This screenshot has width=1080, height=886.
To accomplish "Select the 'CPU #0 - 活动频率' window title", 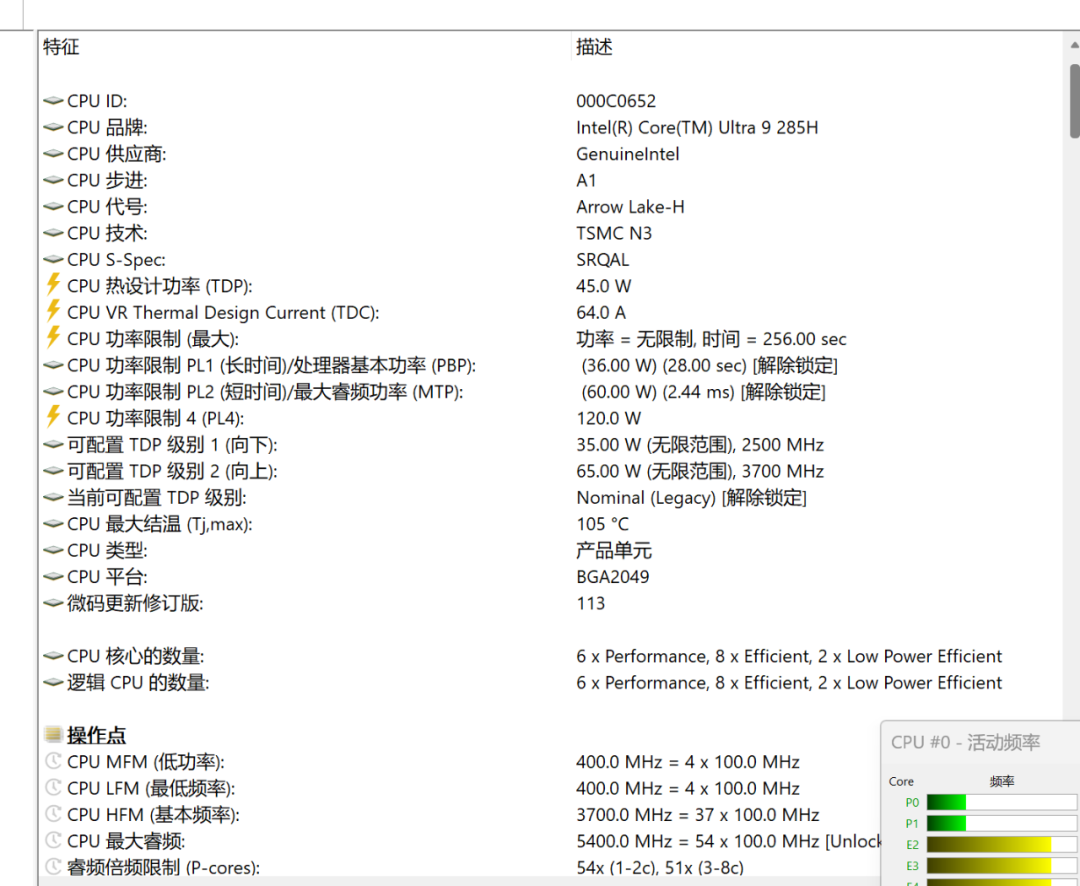I will click(x=965, y=743).
